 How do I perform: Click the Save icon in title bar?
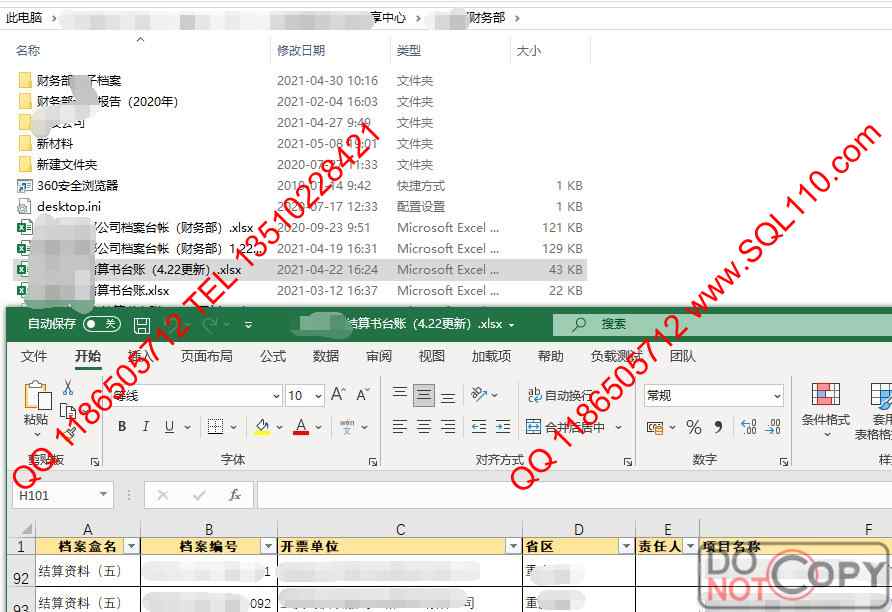coord(142,325)
